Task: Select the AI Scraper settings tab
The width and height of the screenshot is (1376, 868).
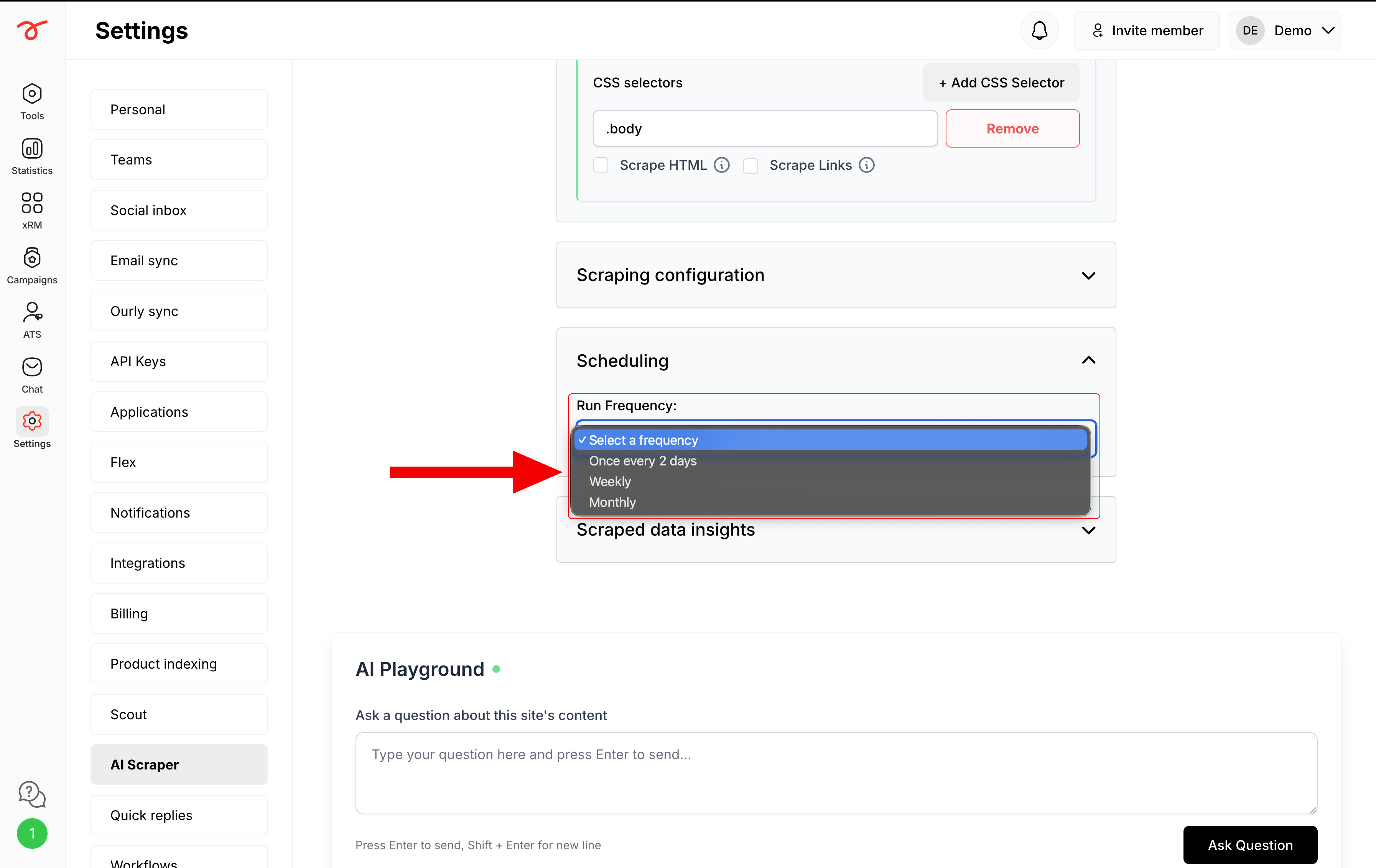Action: point(179,764)
